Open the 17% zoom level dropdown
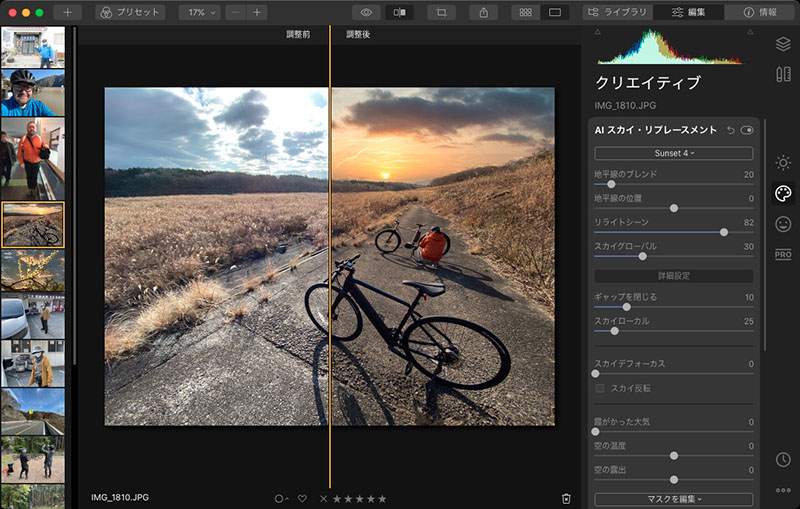Viewport: 800px width, 509px height. pos(199,12)
